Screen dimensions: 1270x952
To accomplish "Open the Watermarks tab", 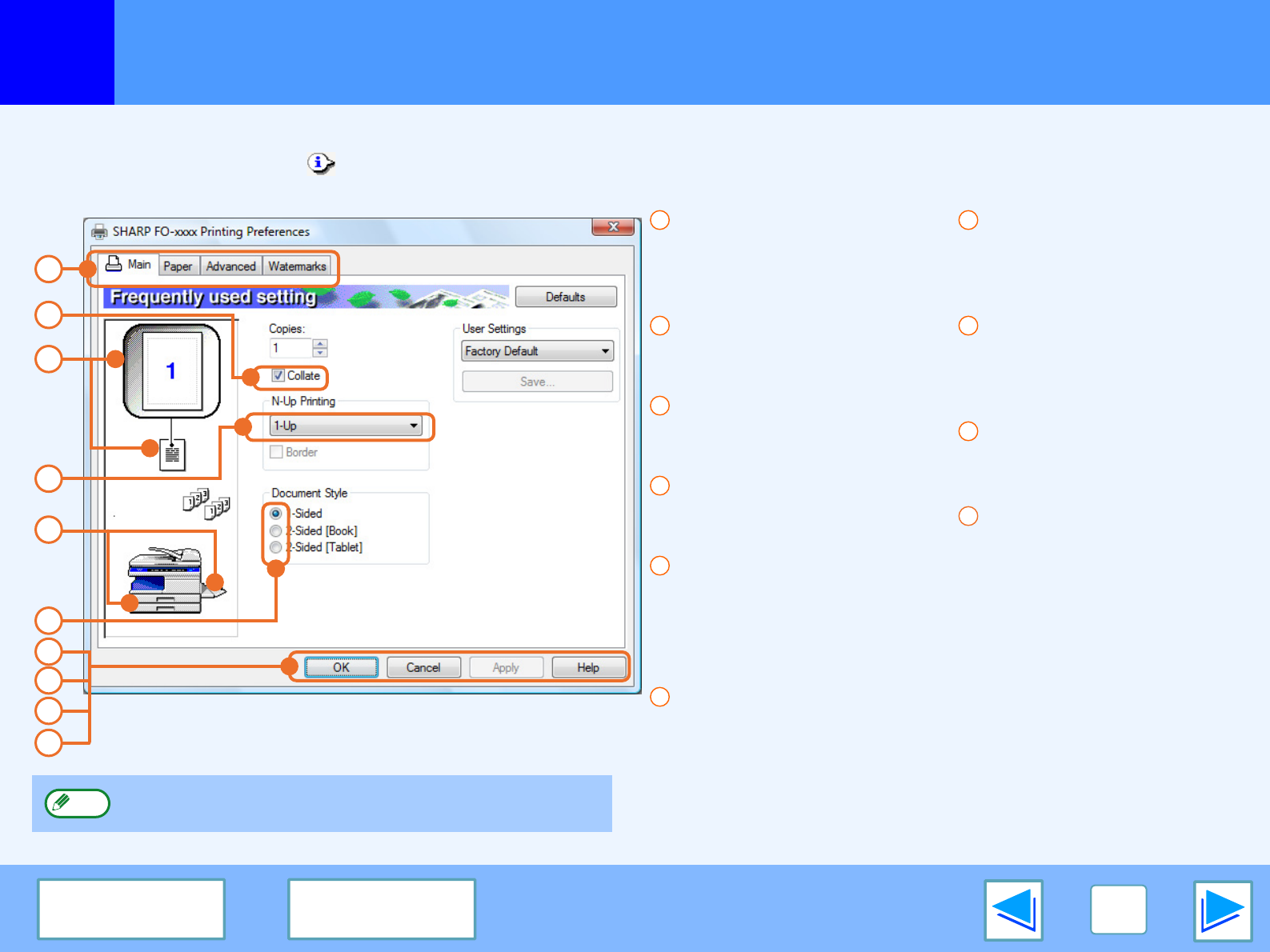I will (297, 266).
